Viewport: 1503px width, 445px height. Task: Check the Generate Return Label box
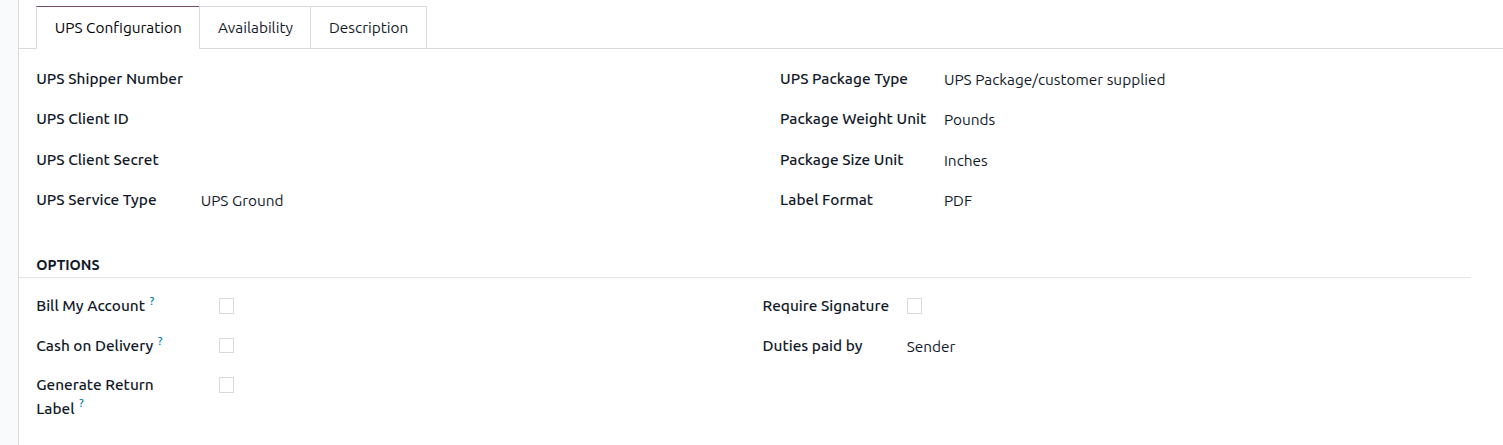tap(226, 385)
